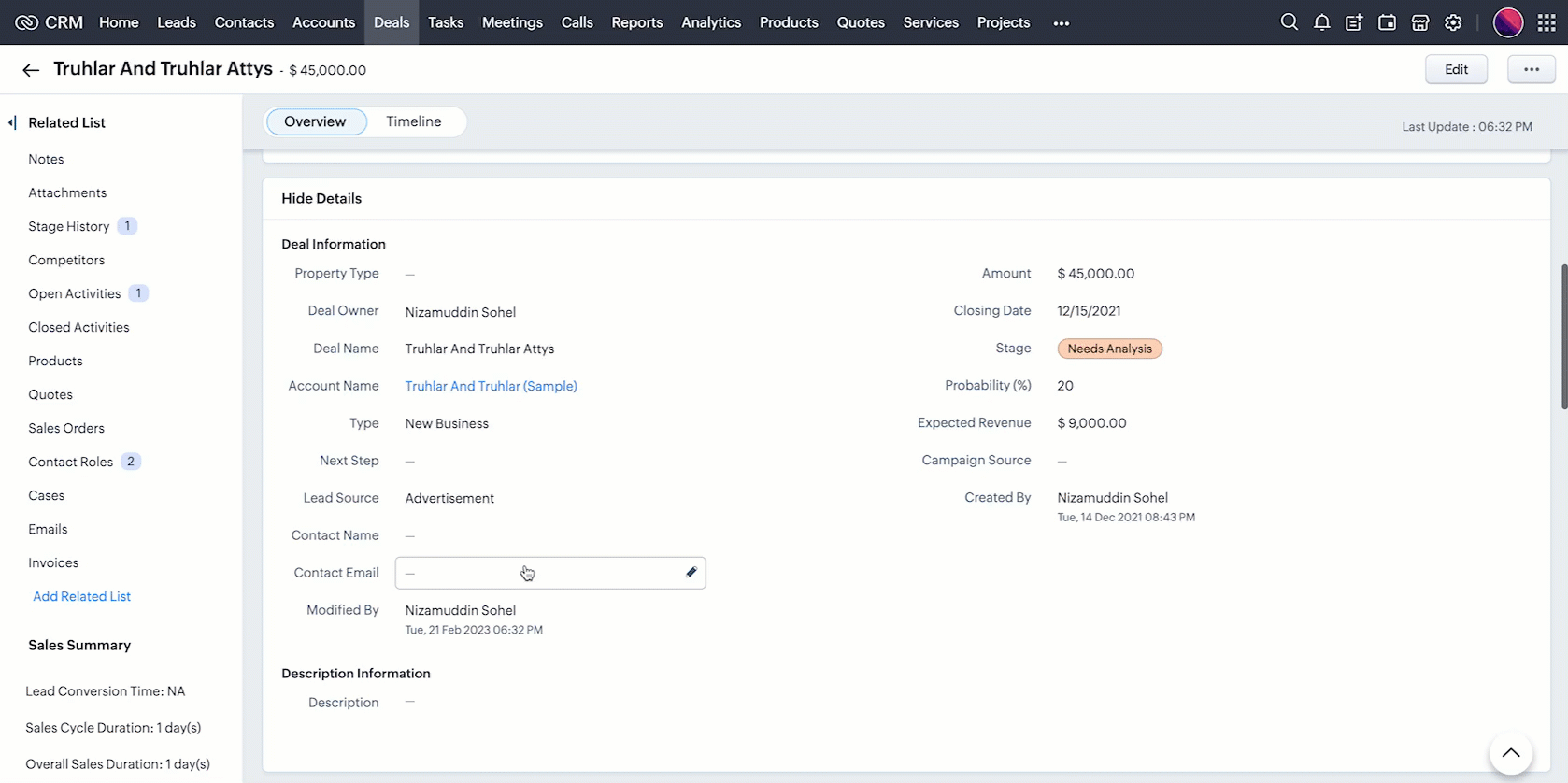Open the apps grid launcher
This screenshot has height=783, width=1568.
pos(1547,22)
